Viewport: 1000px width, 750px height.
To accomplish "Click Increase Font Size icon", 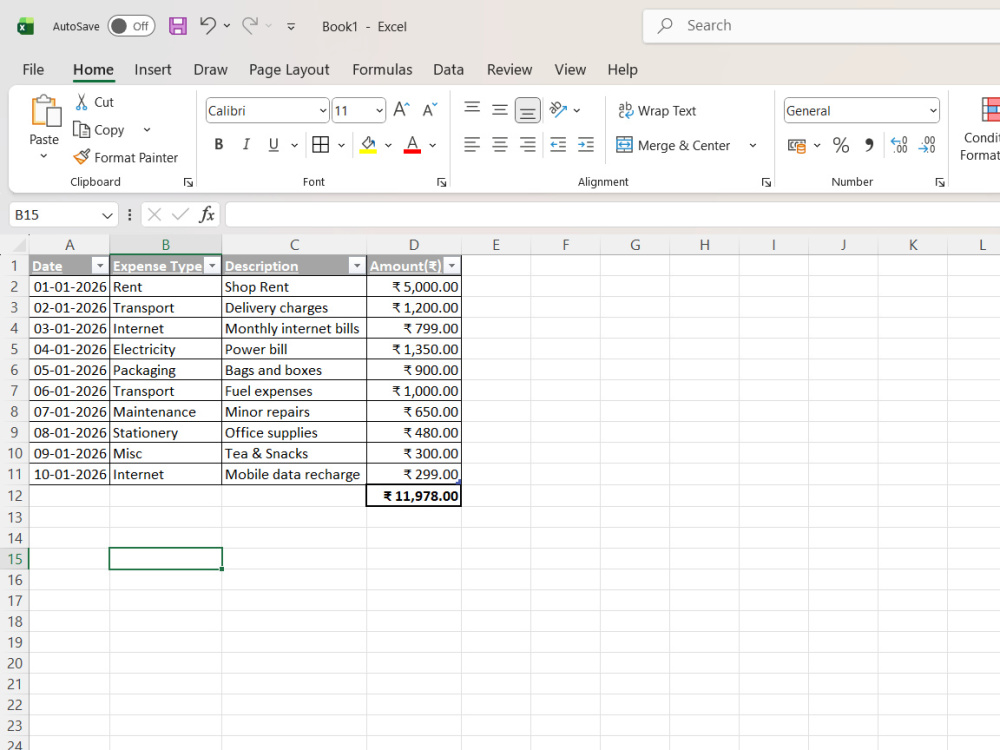I will point(401,110).
